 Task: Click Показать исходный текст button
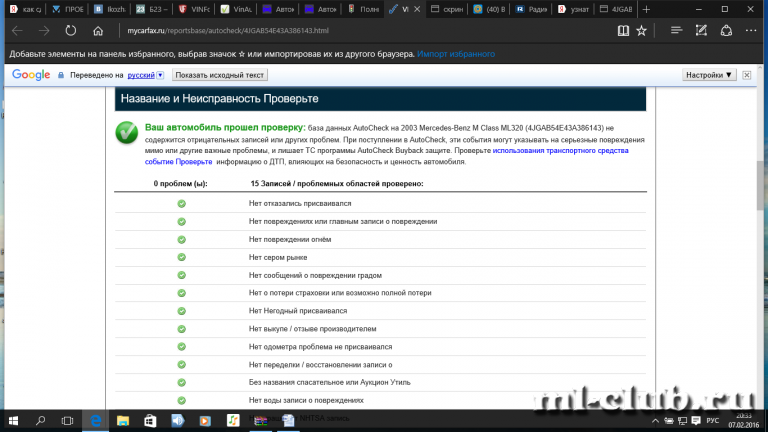click(x=220, y=75)
